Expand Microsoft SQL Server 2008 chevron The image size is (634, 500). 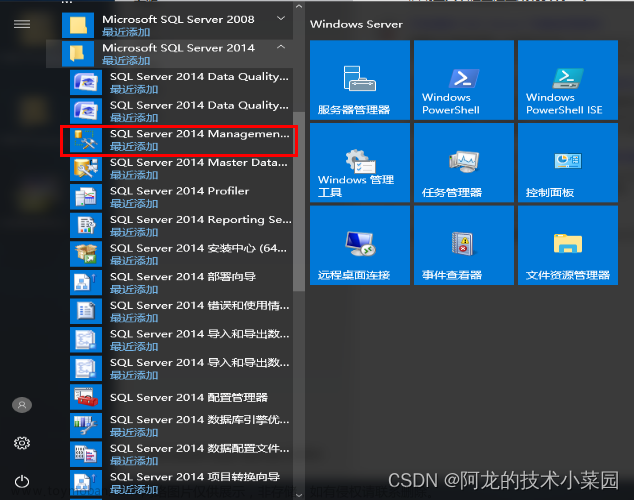pyautogui.click(x=281, y=19)
